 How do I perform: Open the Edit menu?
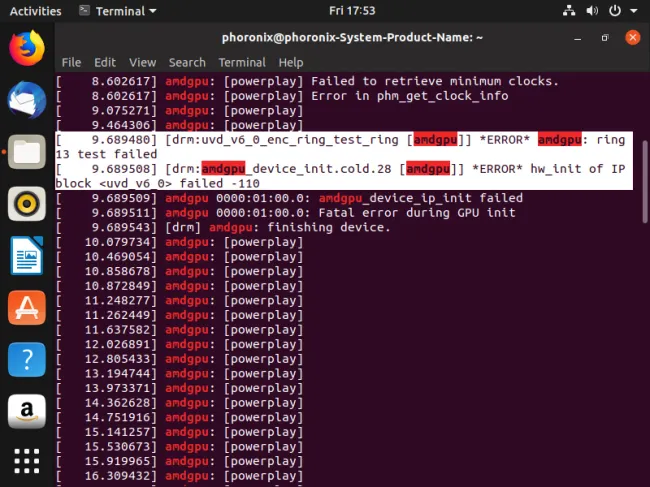pyautogui.click(x=105, y=62)
